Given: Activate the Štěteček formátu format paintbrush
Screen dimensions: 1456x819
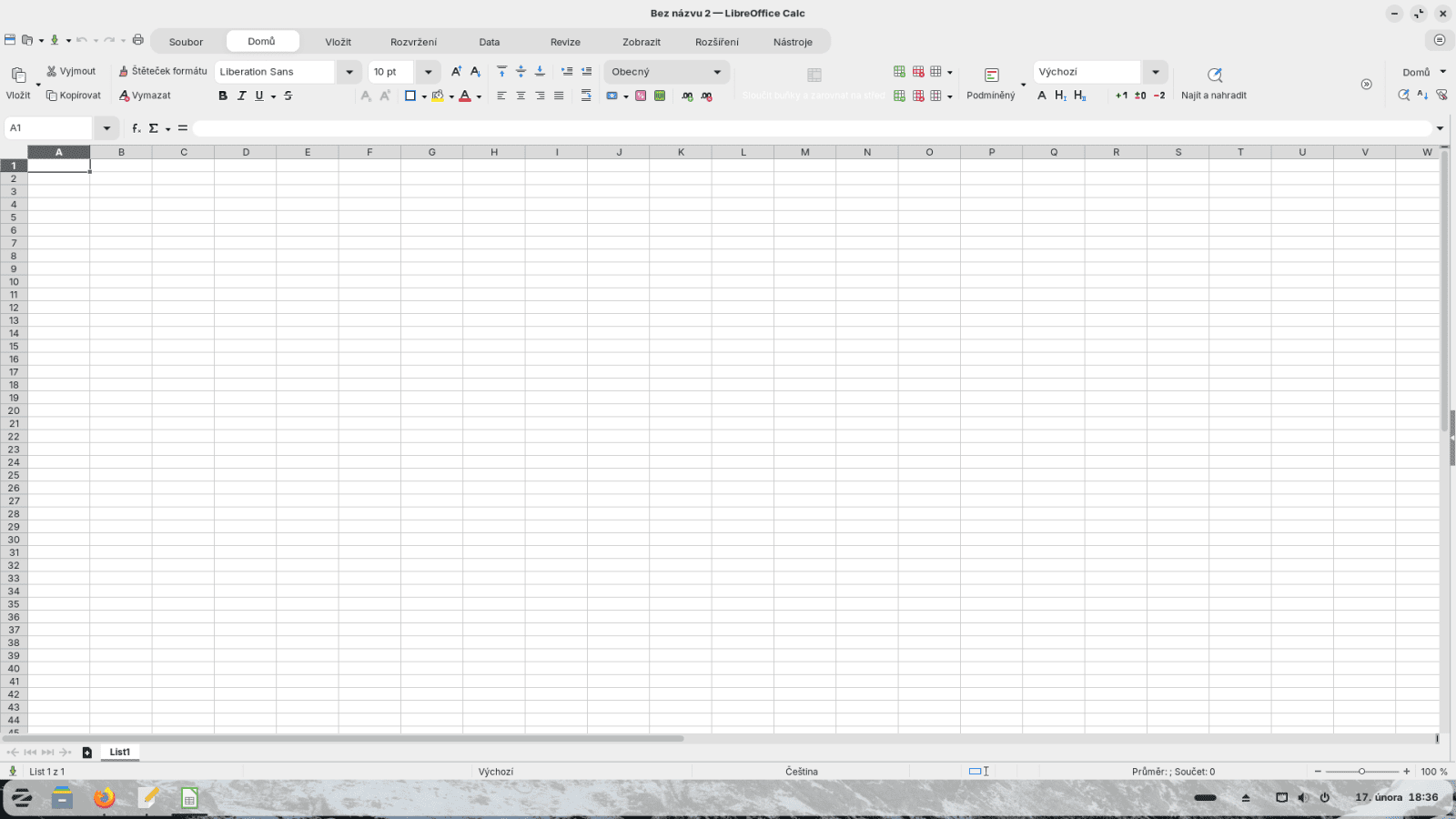Looking at the screenshot, I should coord(163,71).
